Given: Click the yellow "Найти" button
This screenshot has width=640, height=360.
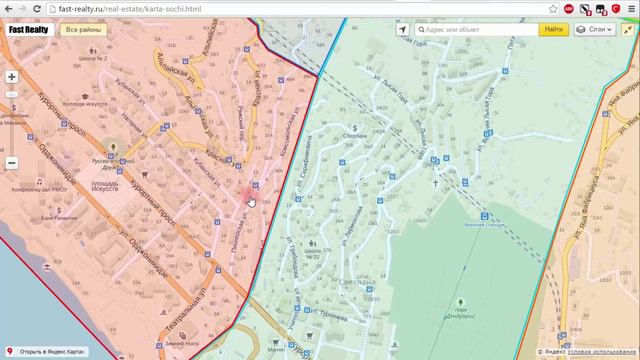Looking at the screenshot, I should coord(553,29).
